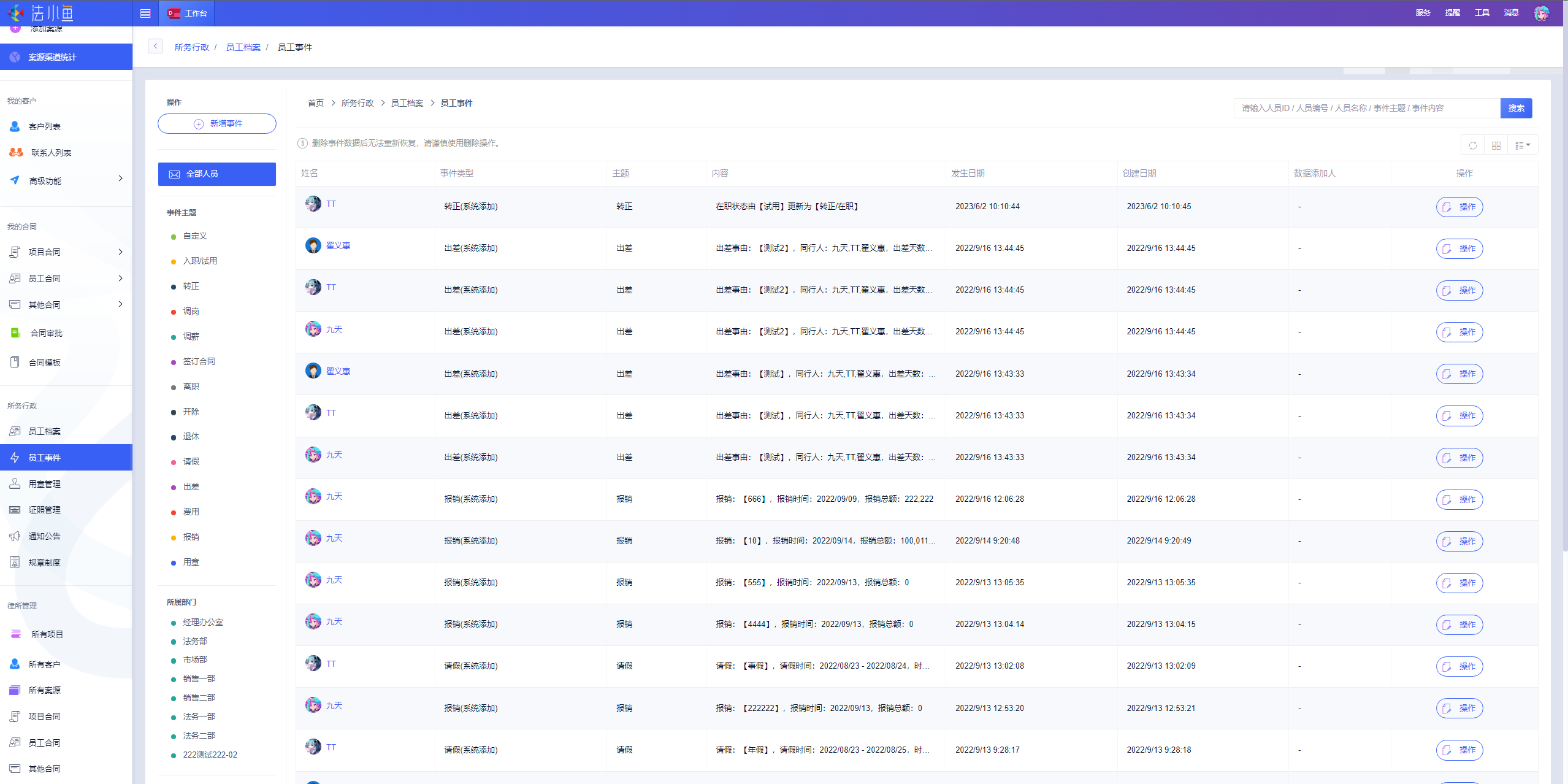Click the back arrow beside breadcrumb

tap(155, 47)
